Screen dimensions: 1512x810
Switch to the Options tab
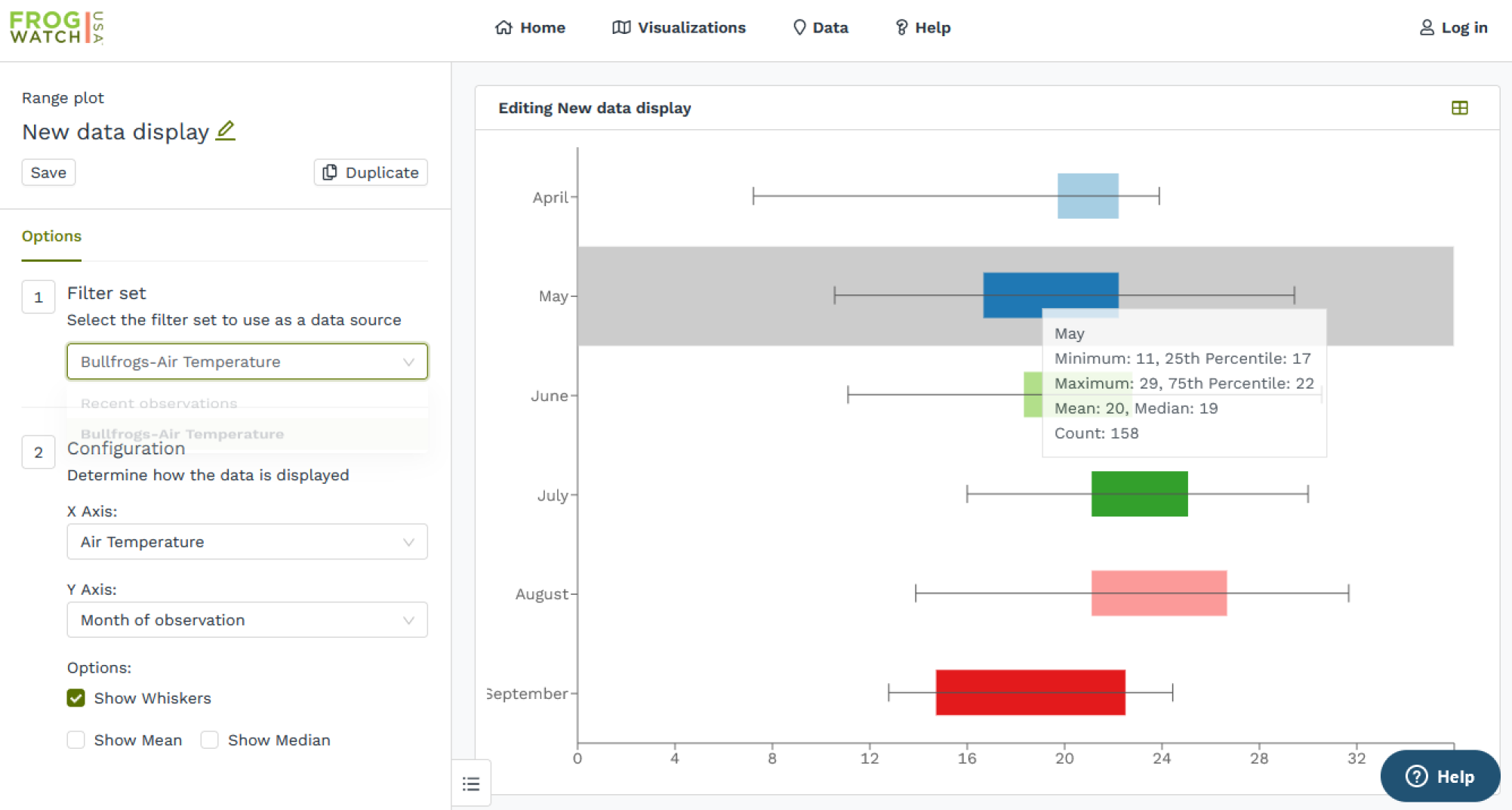[51, 236]
